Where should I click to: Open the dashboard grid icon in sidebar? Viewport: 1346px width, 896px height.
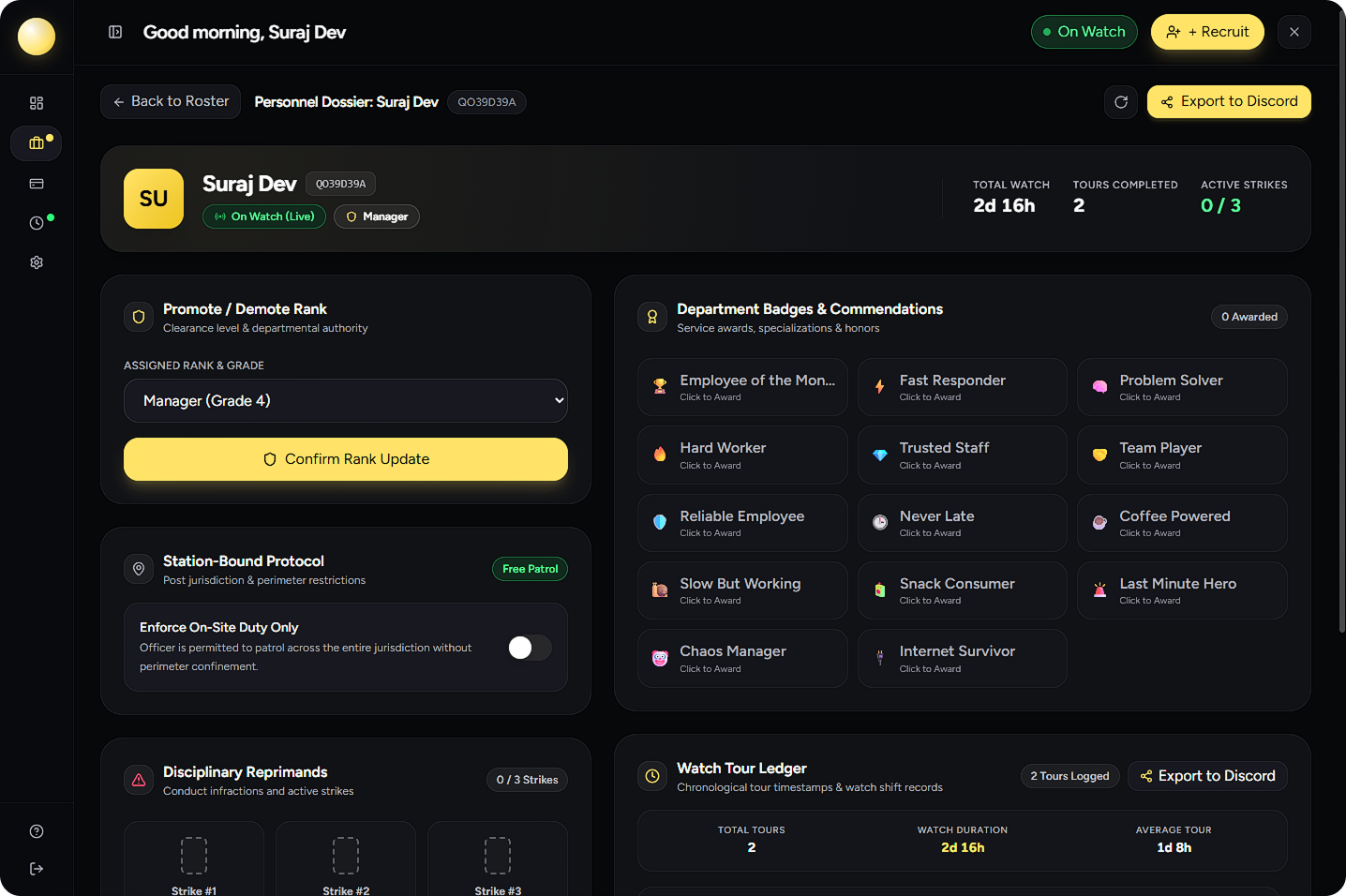click(x=37, y=103)
